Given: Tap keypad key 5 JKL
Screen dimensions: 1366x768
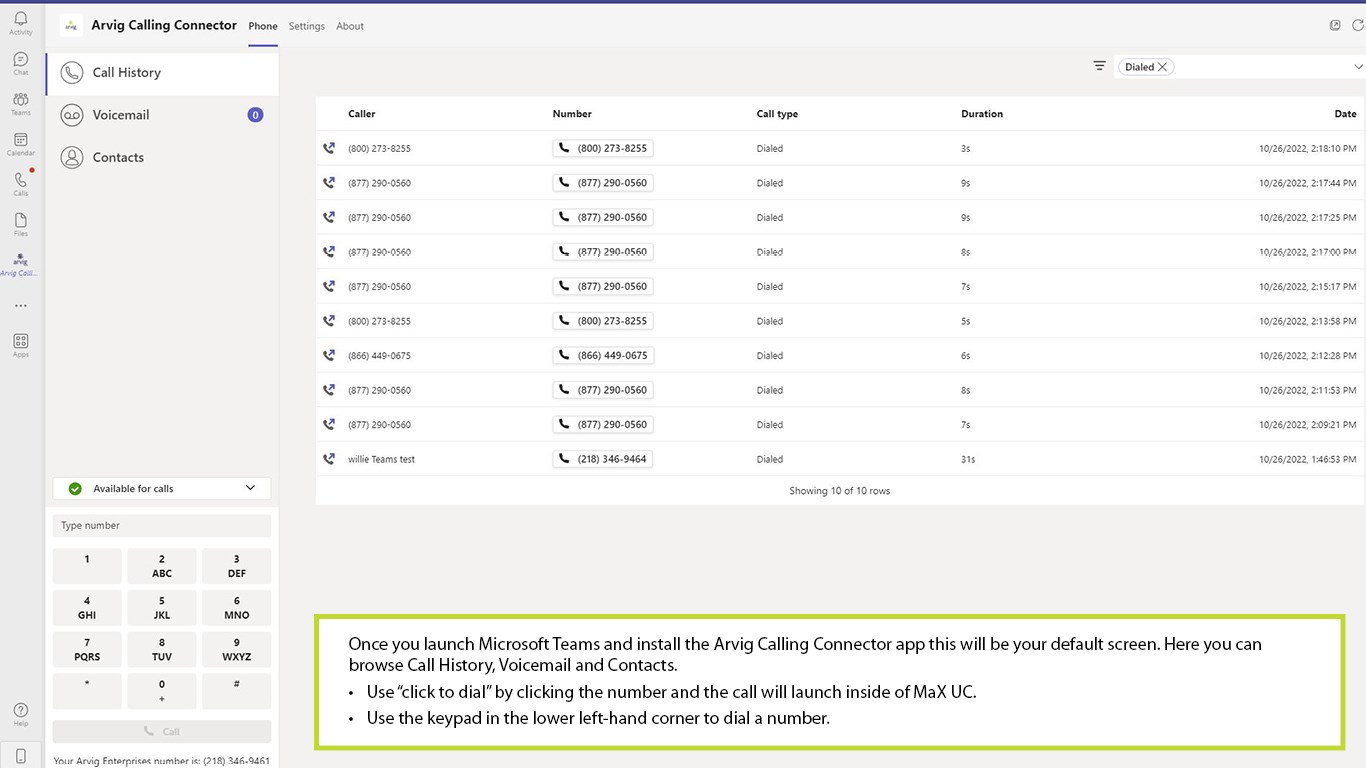Looking at the screenshot, I should tap(162, 608).
